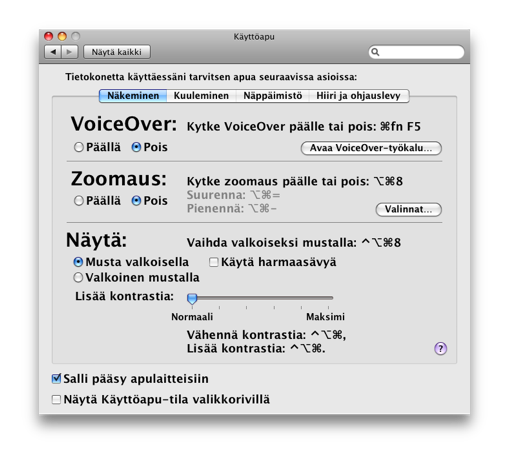Go forward with the right arrow button
509x463 pixels.
[x=69, y=52]
